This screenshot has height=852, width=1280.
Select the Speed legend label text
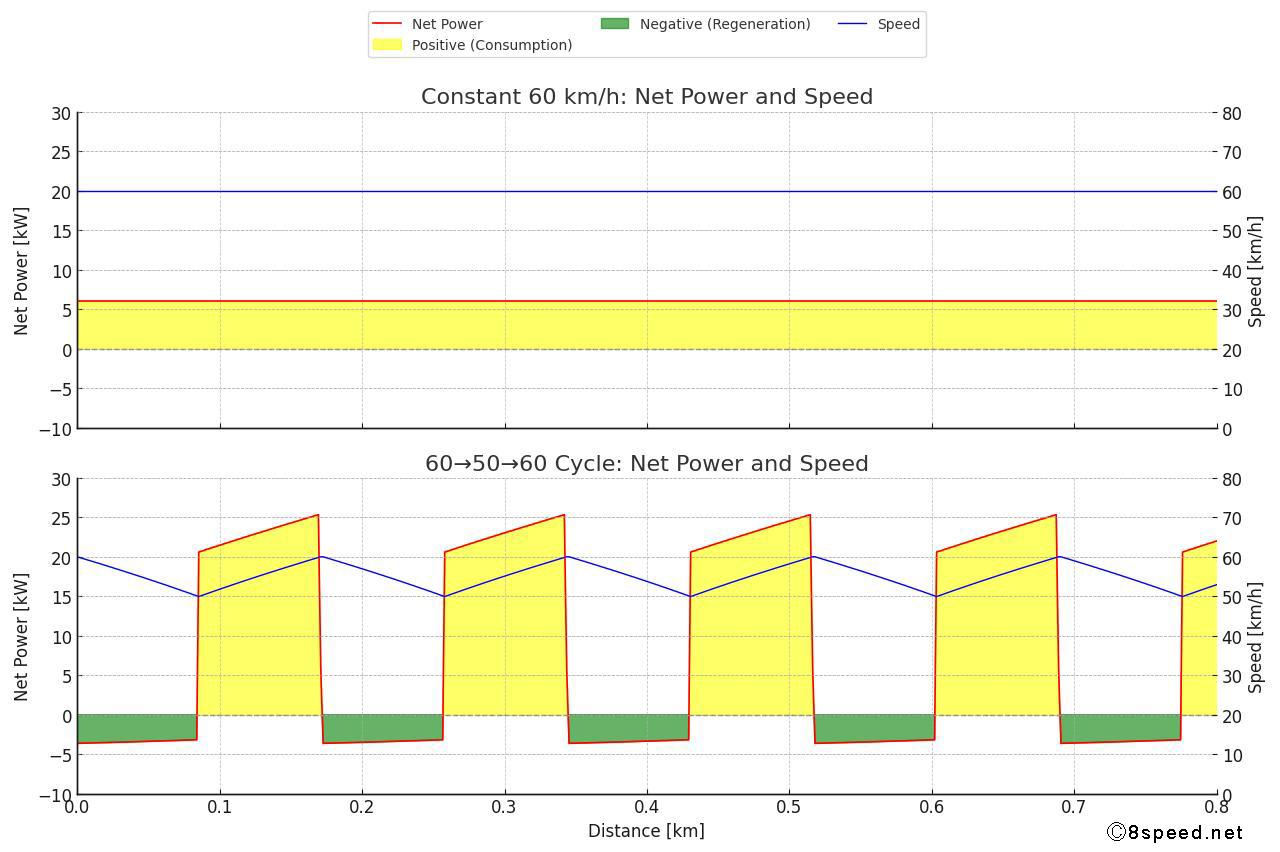[x=898, y=24]
